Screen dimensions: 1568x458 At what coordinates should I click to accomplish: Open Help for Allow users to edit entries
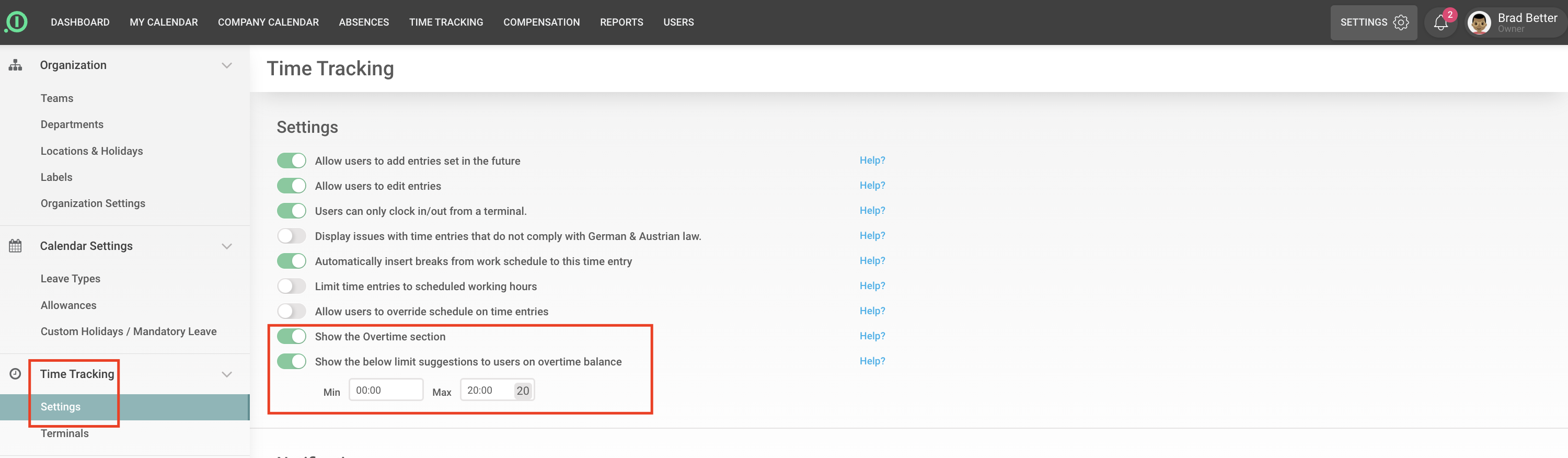[x=872, y=186]
